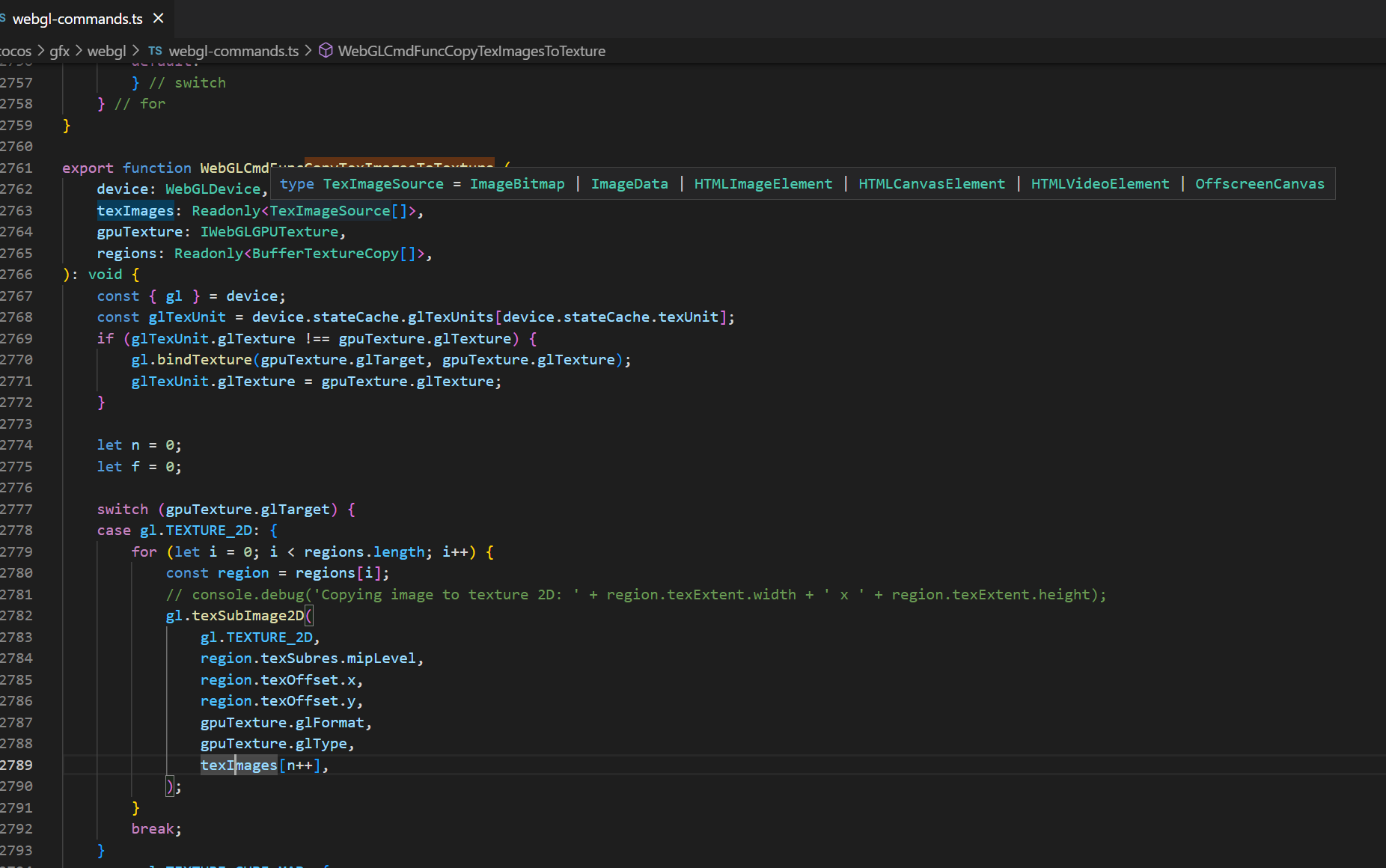Click line number 2766 in the gutter
The width and height of the screenshot is (1386, 868).
16,275
